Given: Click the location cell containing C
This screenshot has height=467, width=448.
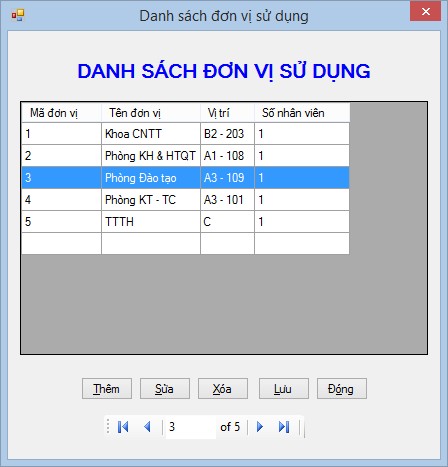Looking at the screenshot, I should [x=227, y=222].
